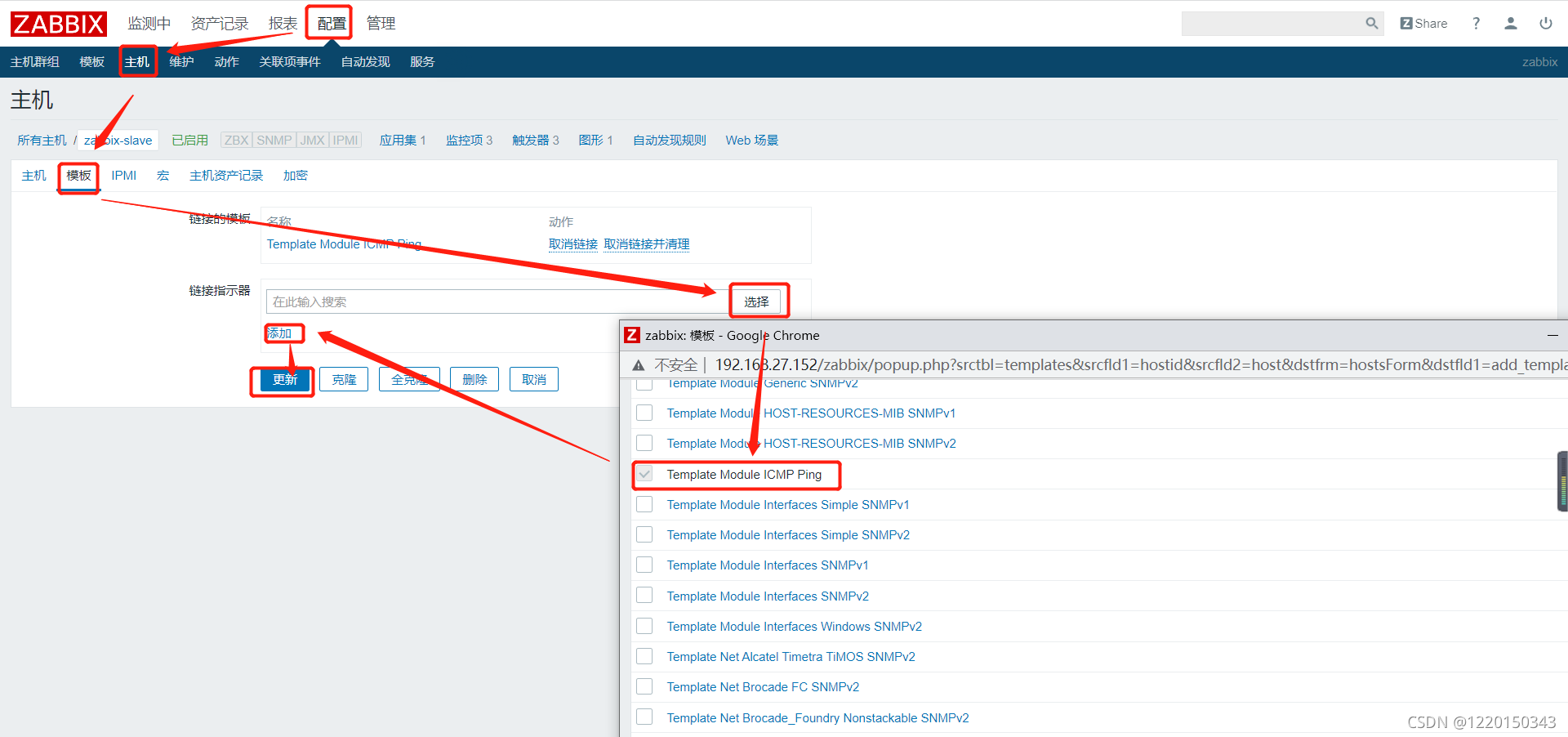The height and width of the screenshot is (737, 1568).
Task: Open the 所有主机 breadcrumb link
Action: click(42, 141)
